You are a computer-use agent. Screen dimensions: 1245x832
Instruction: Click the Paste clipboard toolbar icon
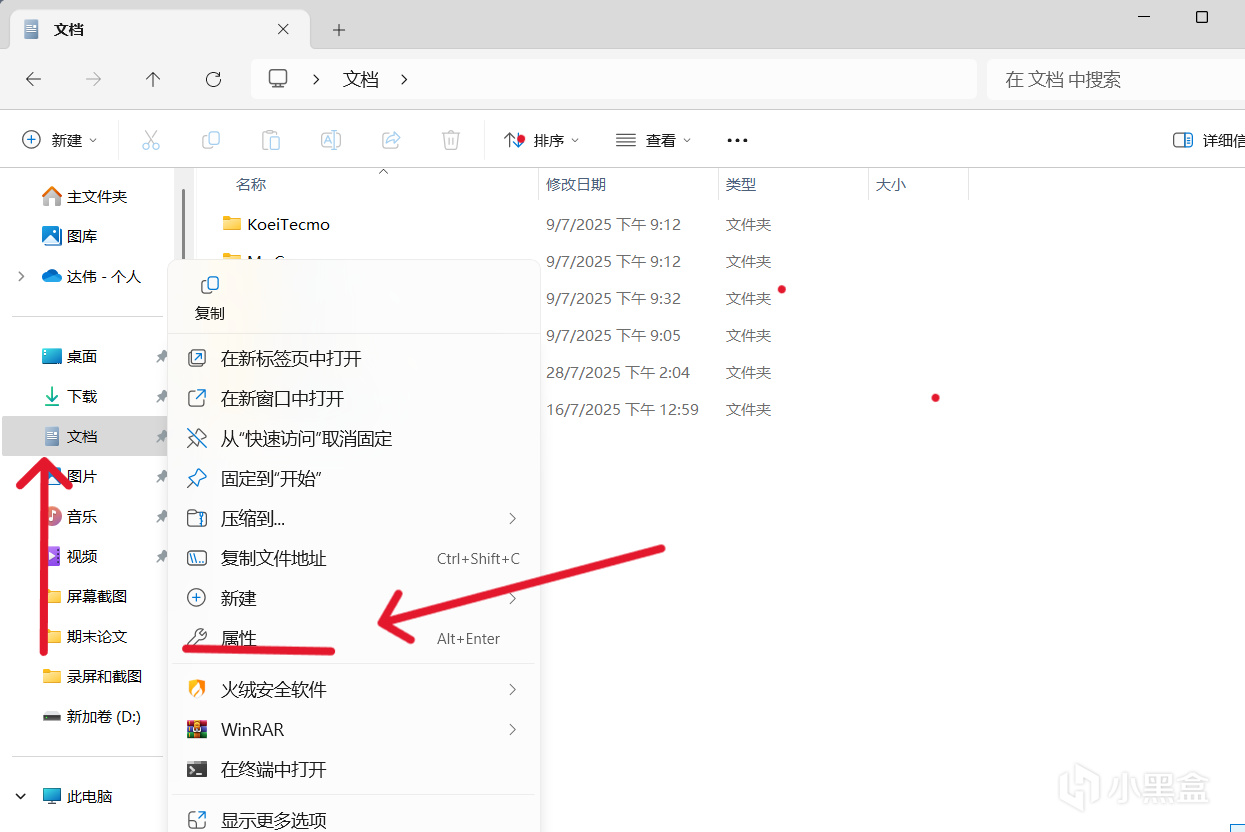pyautogui.click(x=271, y=140)
